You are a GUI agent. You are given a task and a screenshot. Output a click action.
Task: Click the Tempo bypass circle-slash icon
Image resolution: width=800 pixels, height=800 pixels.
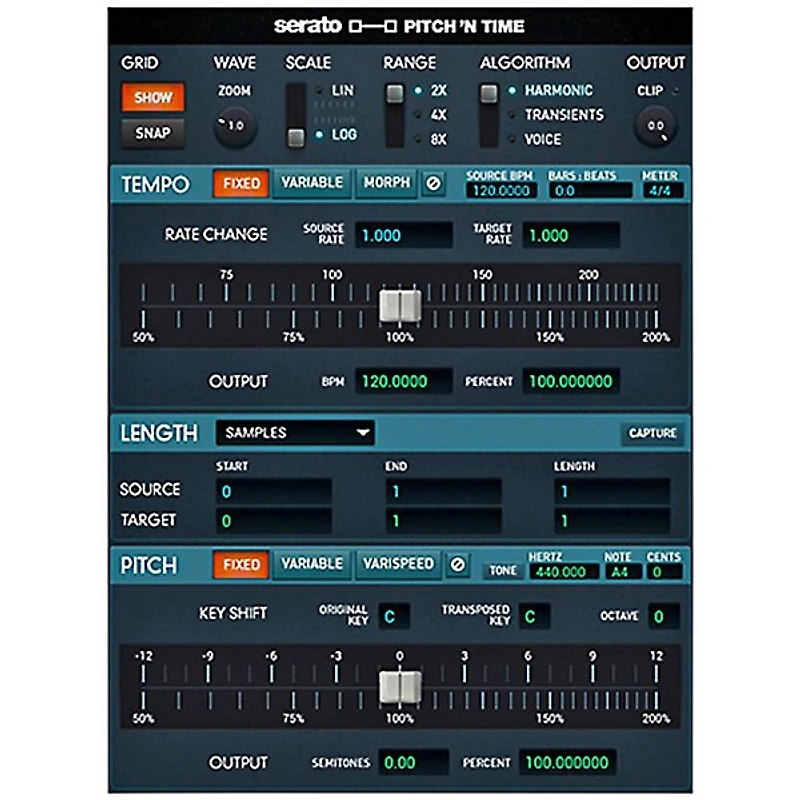click(433, 183)
